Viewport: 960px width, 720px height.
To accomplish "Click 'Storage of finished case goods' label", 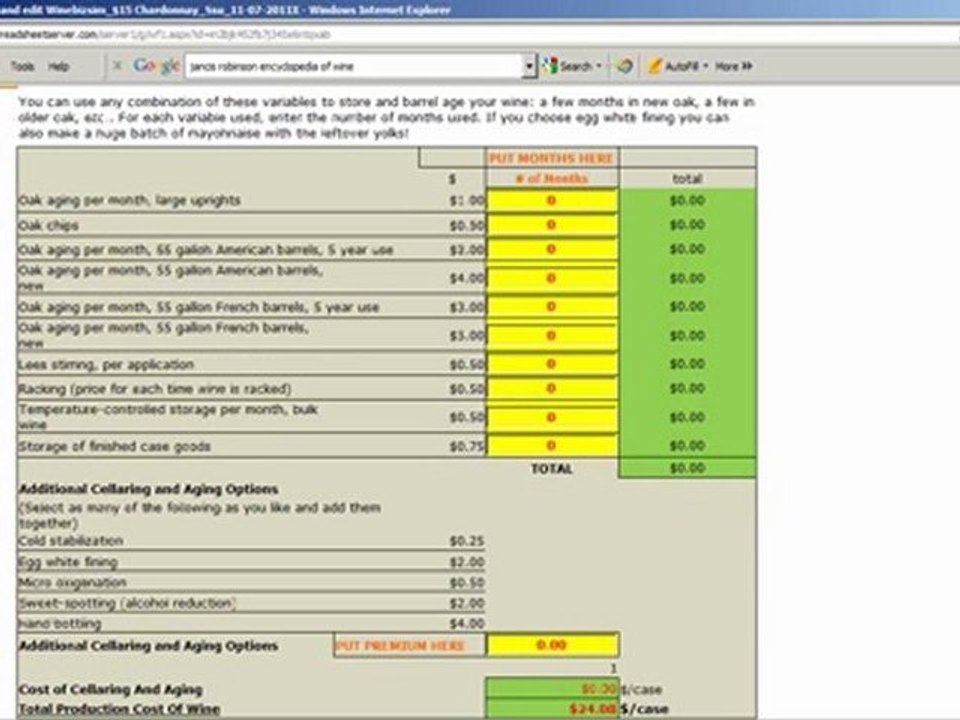I will click(114, 446).
